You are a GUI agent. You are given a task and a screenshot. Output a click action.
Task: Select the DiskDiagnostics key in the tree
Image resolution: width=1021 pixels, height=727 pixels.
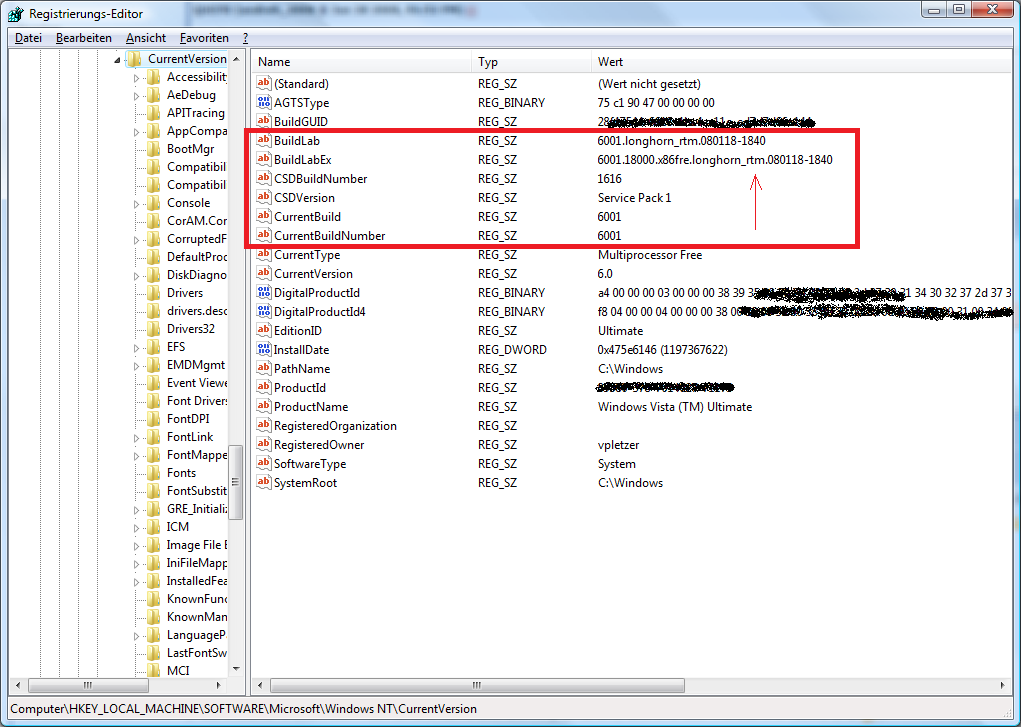(197, 275)
